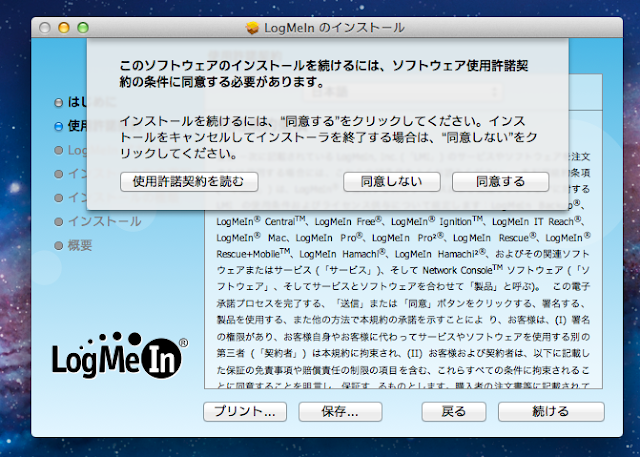Click the package icon in the title bar
Image resolution: width=640 pixels, height=457 pixels.
(x=253, y=28)
